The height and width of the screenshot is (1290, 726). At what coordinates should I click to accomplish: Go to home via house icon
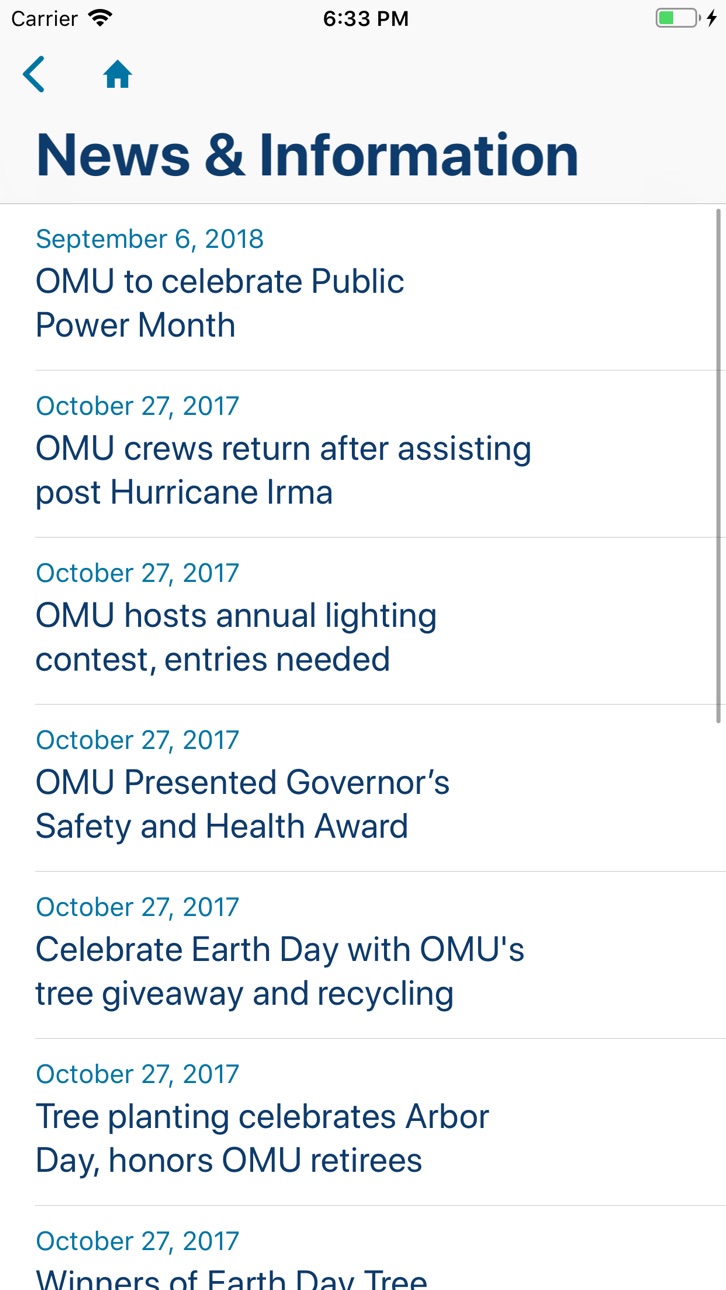(x=118, y=75)
